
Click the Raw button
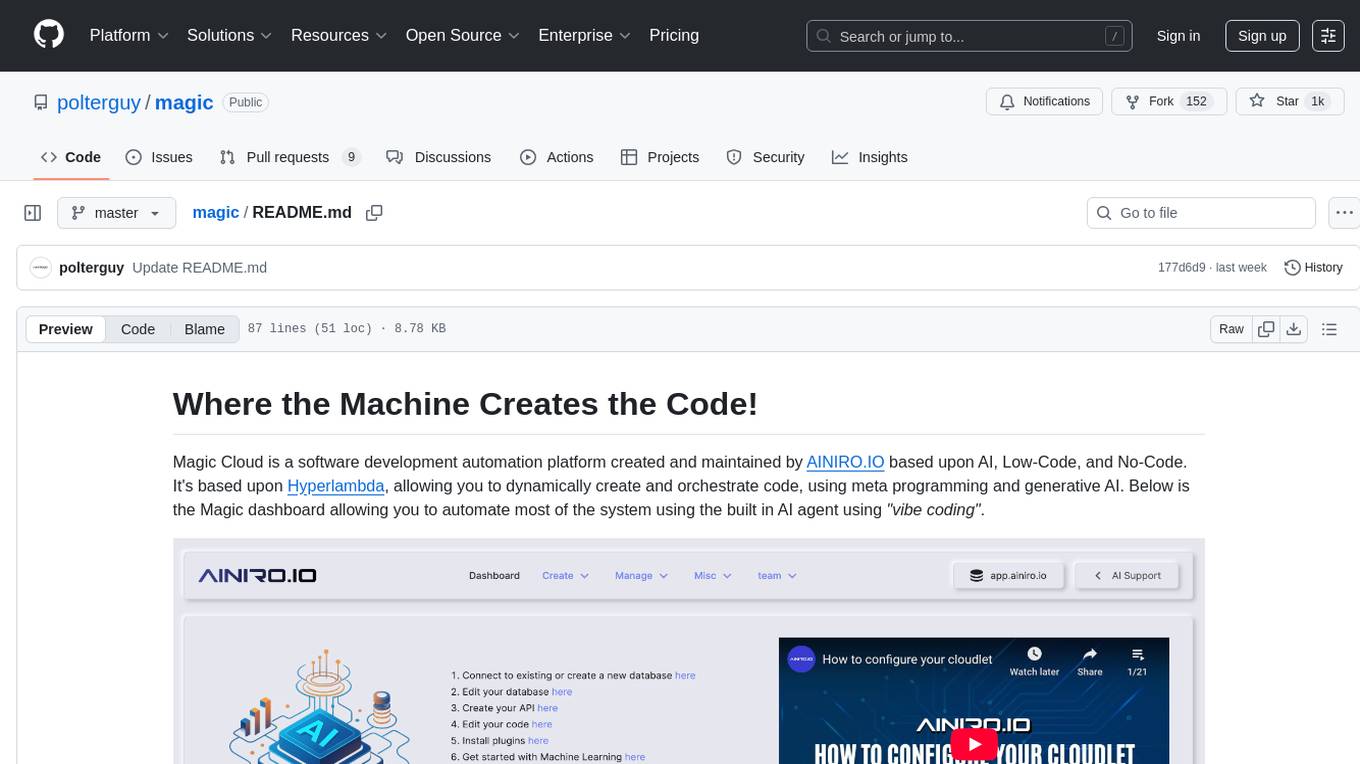point(1231,329)
